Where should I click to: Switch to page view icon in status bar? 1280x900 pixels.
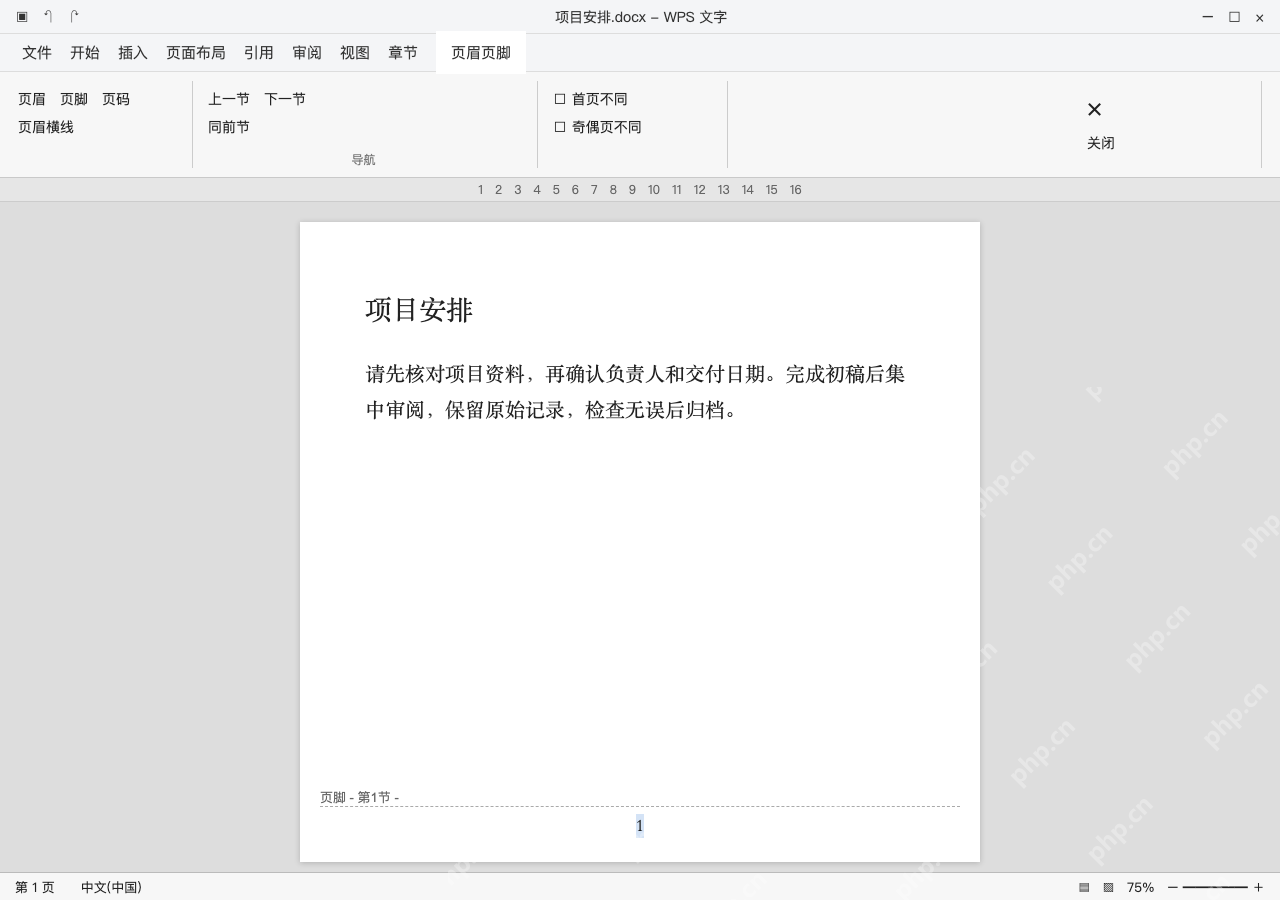(1084, 887)
